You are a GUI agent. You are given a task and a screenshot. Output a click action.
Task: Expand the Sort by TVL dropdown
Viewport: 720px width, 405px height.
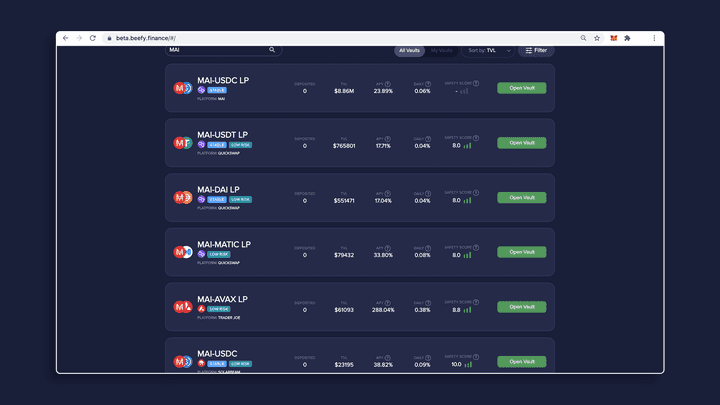click(488, 50)
